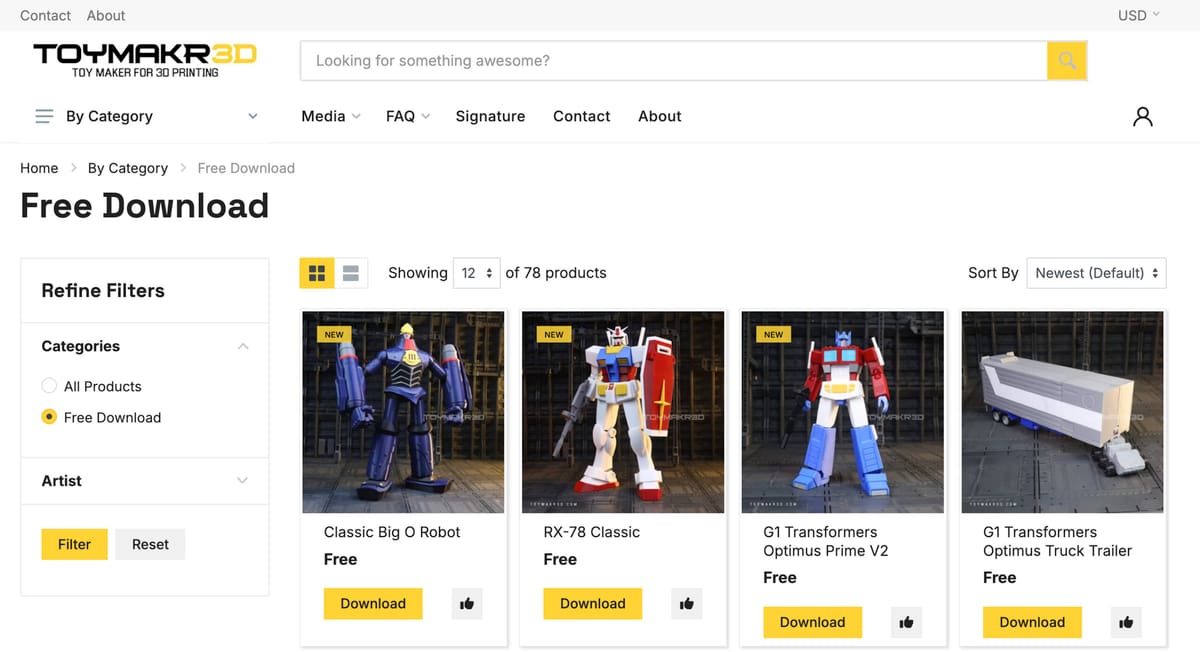
Task: Switch to list view layout
Action: (x=351, y=273)
